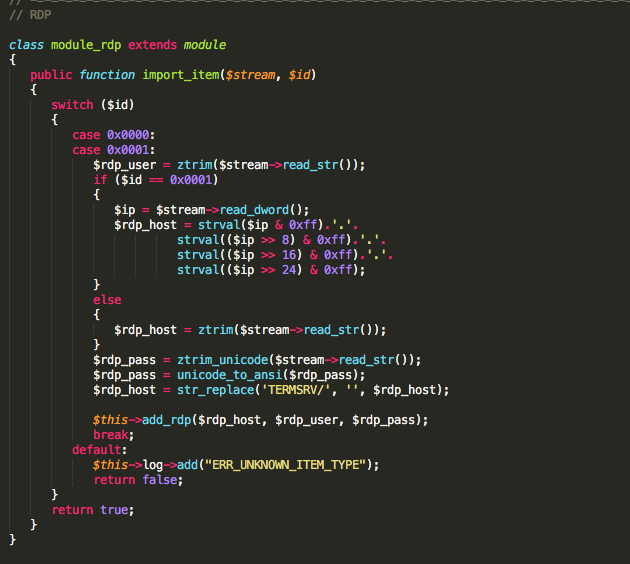Click the class name 'module_rdp'

tap(86, 45)
